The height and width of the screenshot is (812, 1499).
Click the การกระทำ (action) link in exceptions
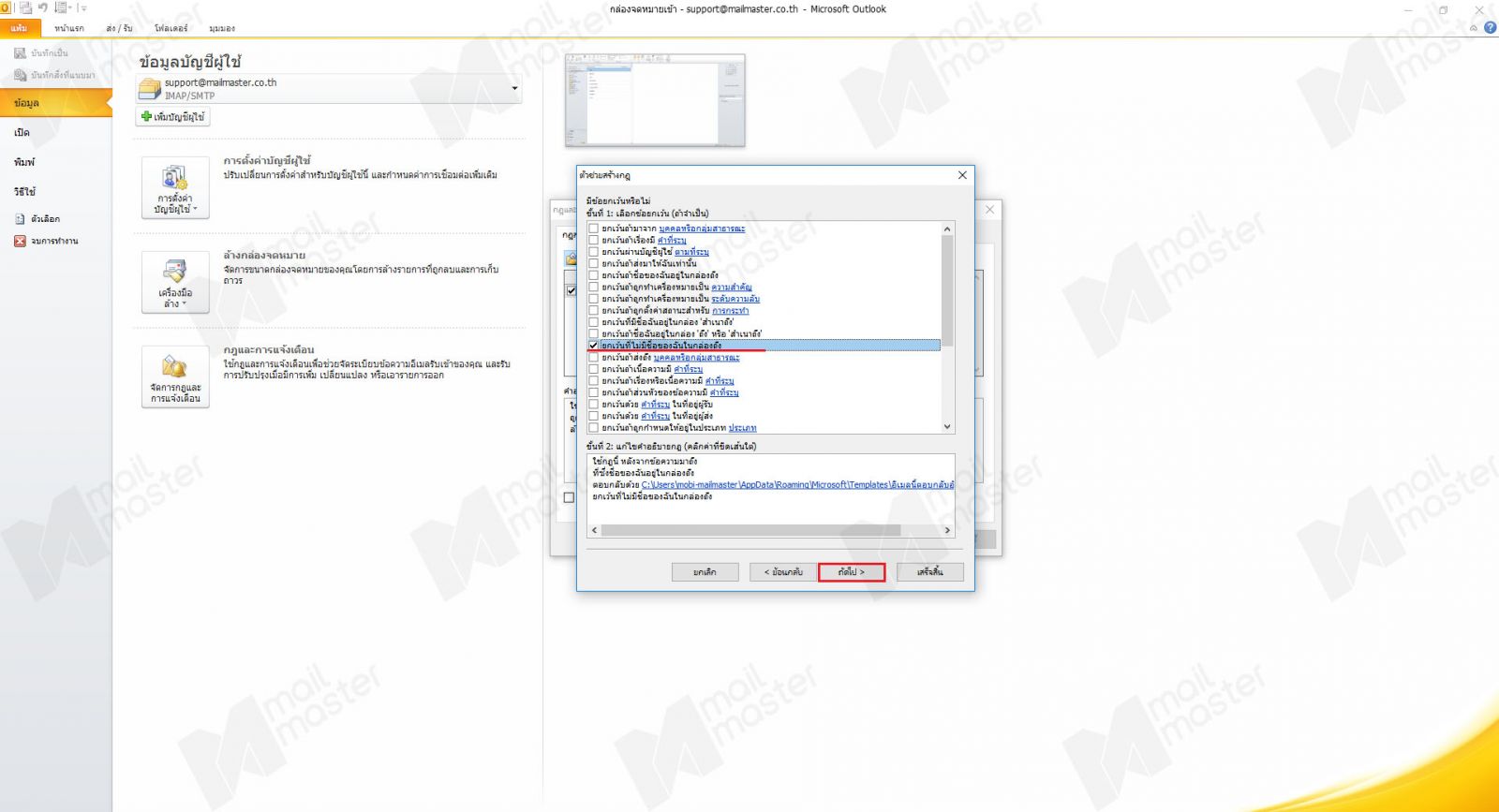coord(731,311)
